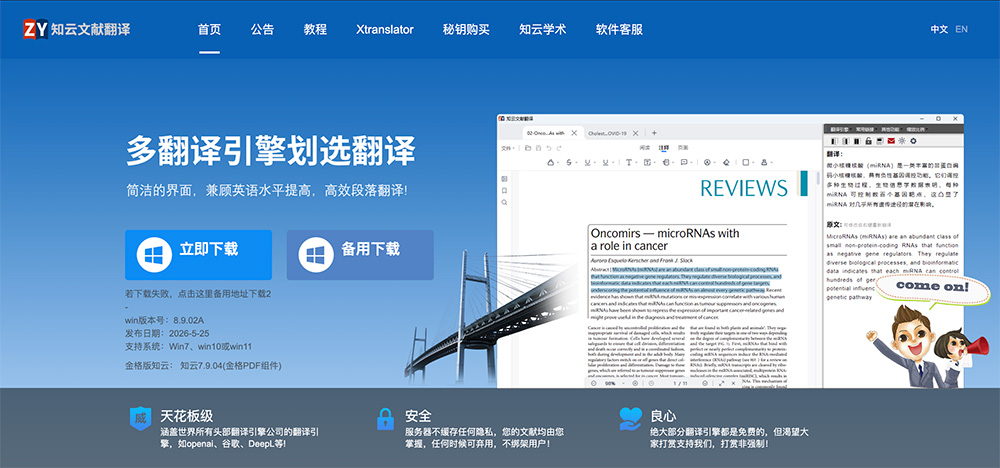Close the Cholest...OVID-19 tab

(x=635, y=133)
